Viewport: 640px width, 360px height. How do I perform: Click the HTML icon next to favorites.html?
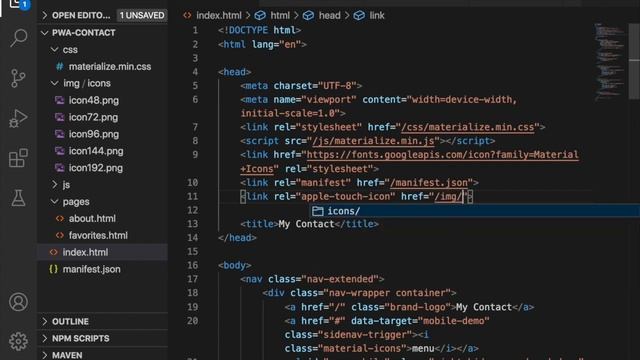coord(60,236)
